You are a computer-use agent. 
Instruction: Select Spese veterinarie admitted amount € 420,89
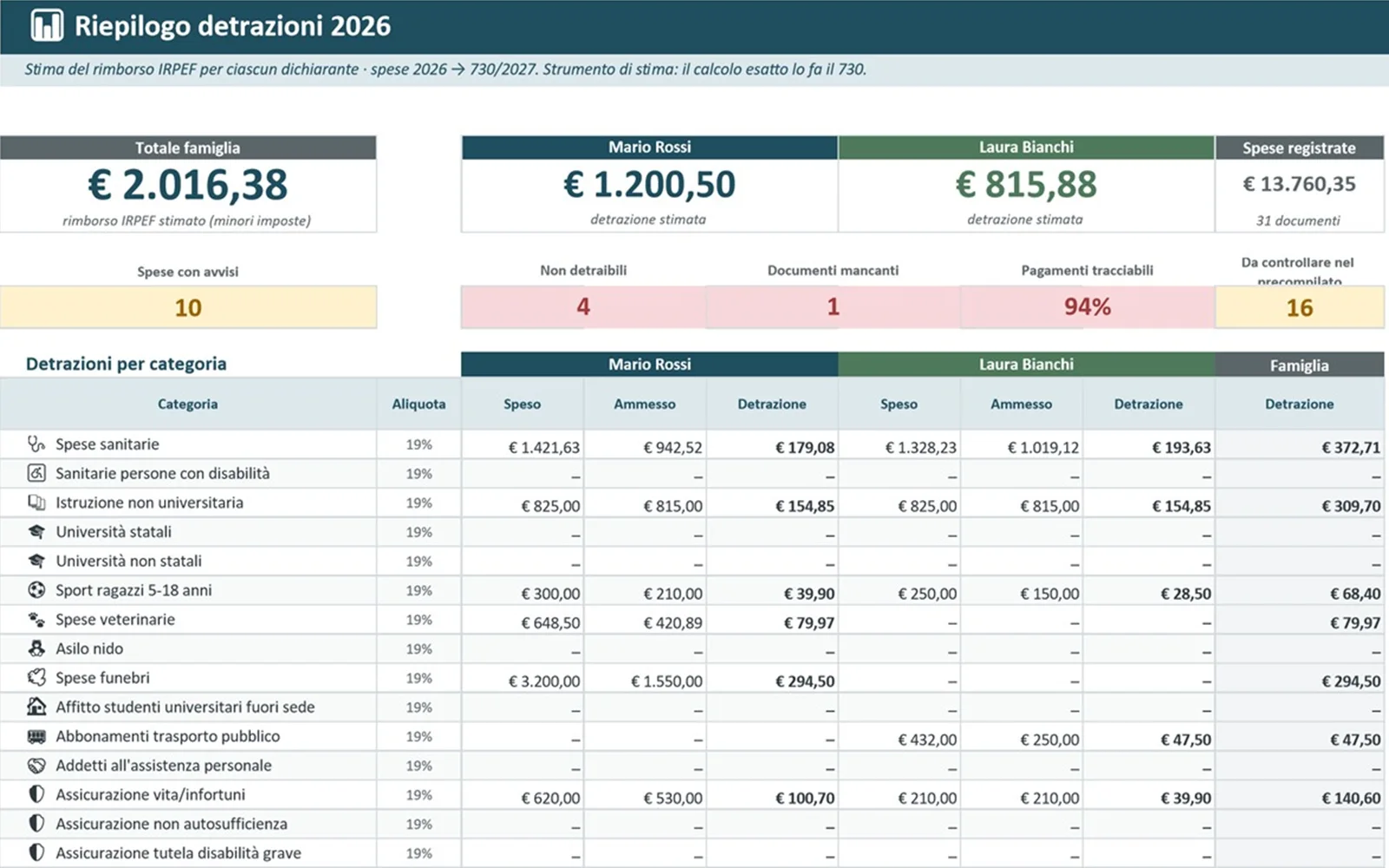(x=673, y=623)
